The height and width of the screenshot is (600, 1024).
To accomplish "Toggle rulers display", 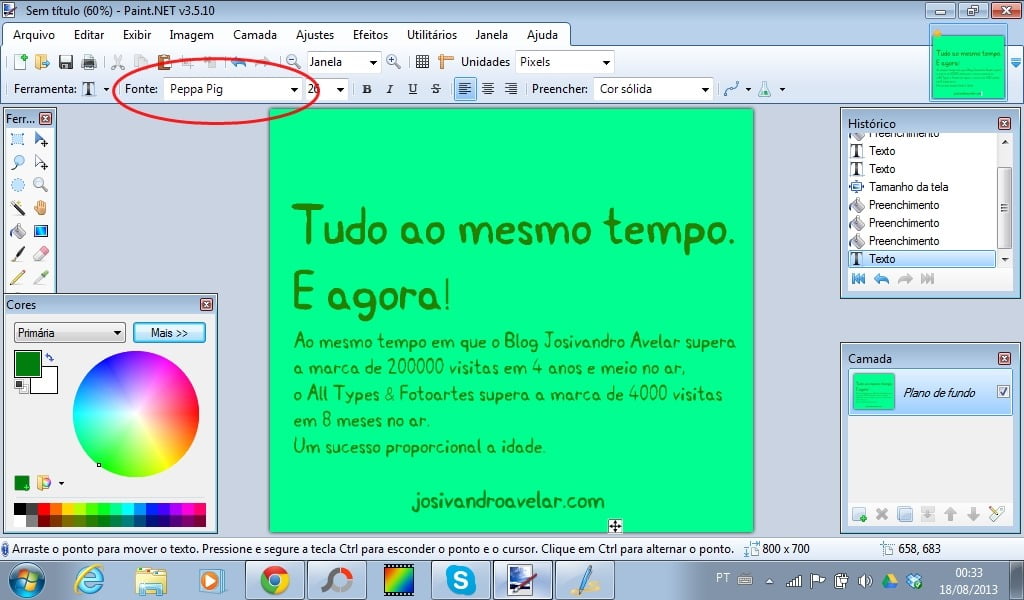I will tap(445, 62).
